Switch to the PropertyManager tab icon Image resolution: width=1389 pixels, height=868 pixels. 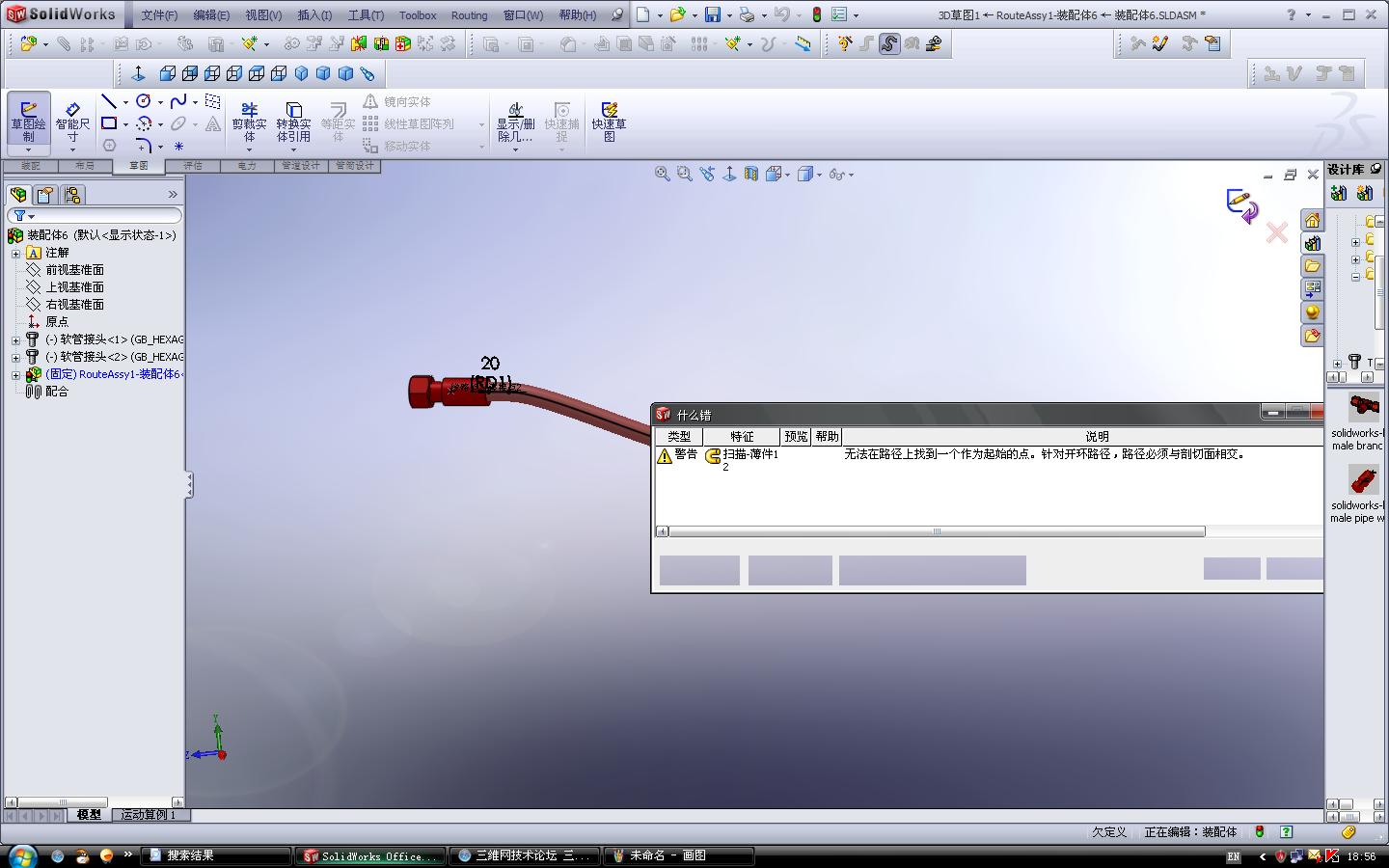pos(45,195)
